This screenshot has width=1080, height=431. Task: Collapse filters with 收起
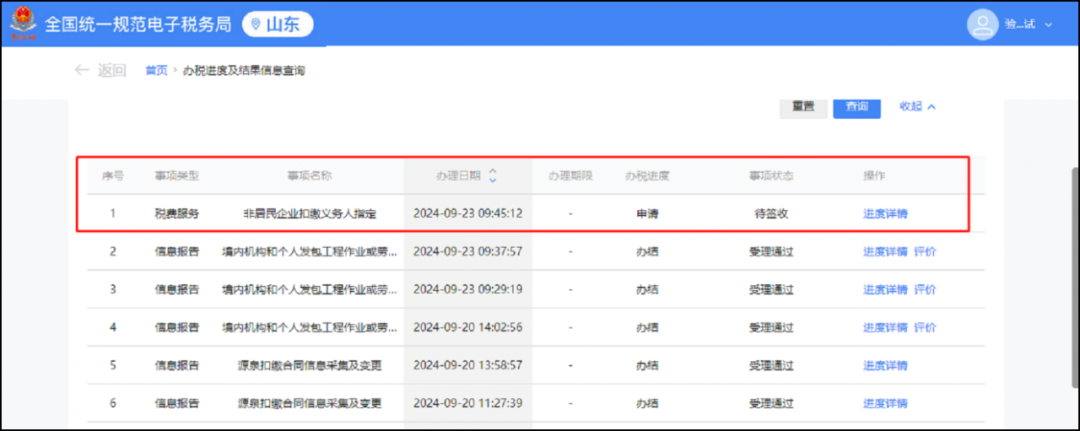pos(917,107)
